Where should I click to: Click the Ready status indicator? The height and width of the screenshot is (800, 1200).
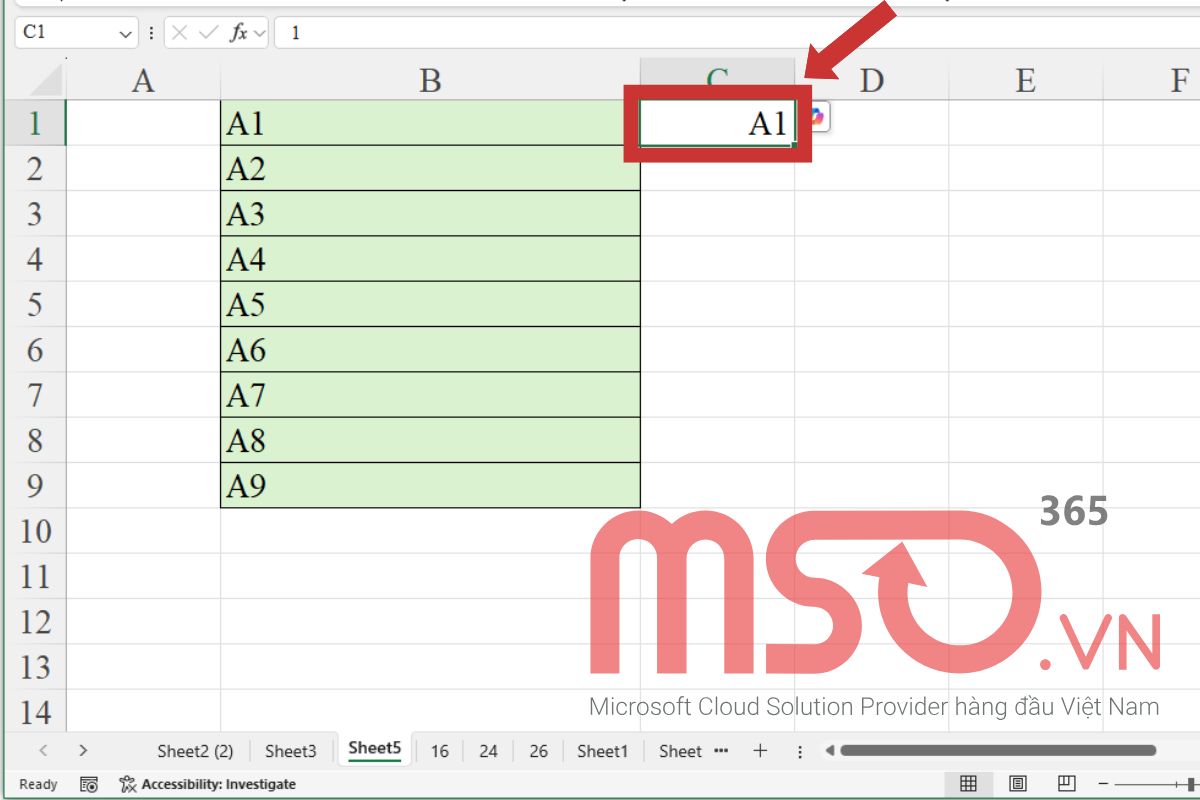tap(39, 784)
